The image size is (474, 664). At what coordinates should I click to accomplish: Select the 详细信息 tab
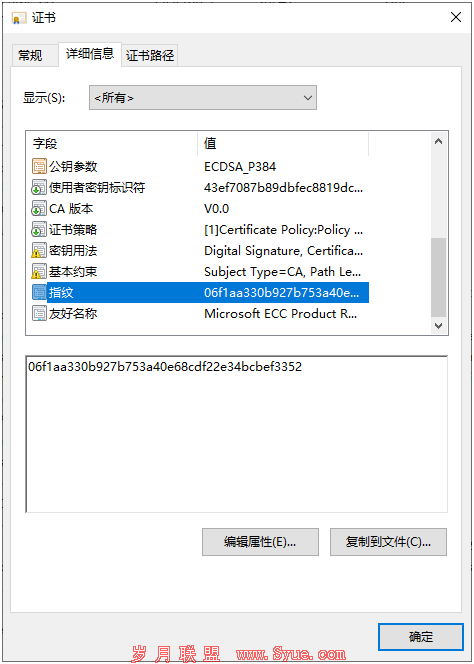click(x=90, y=54)
